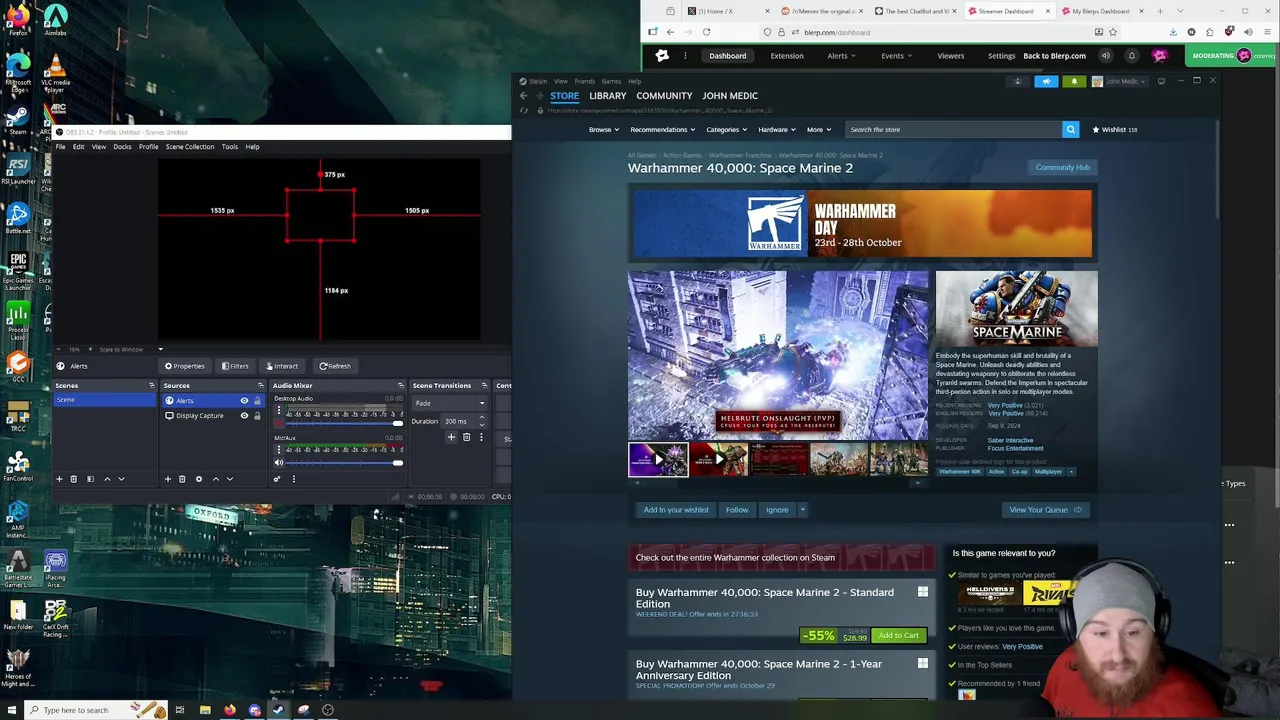Screen dimensions: 1280x720
Task: Switch to the Steam COMMUNITY tab
Action: tap(664, 96)
